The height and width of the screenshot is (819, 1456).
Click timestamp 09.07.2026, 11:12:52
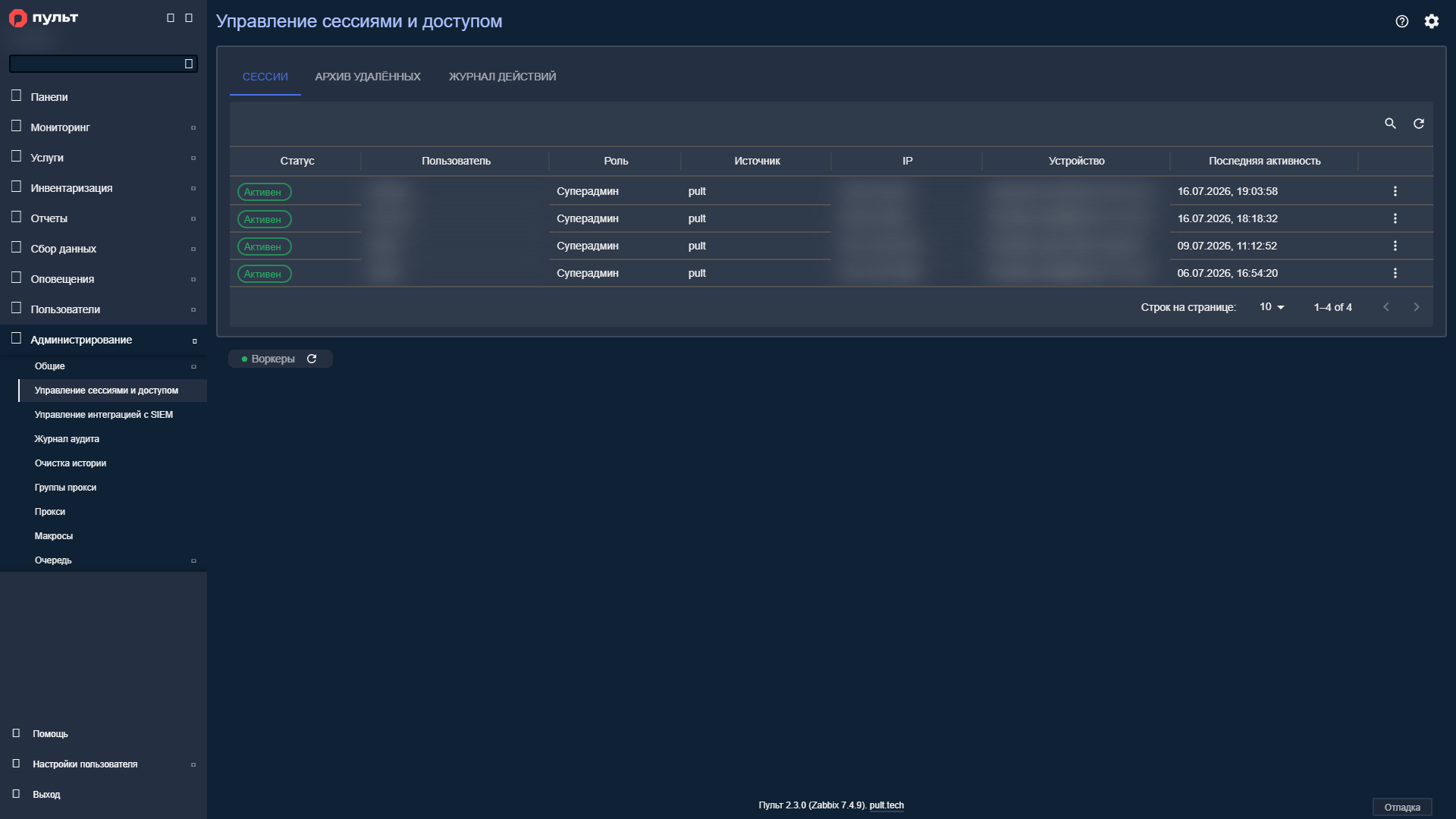pos(1227,246)
